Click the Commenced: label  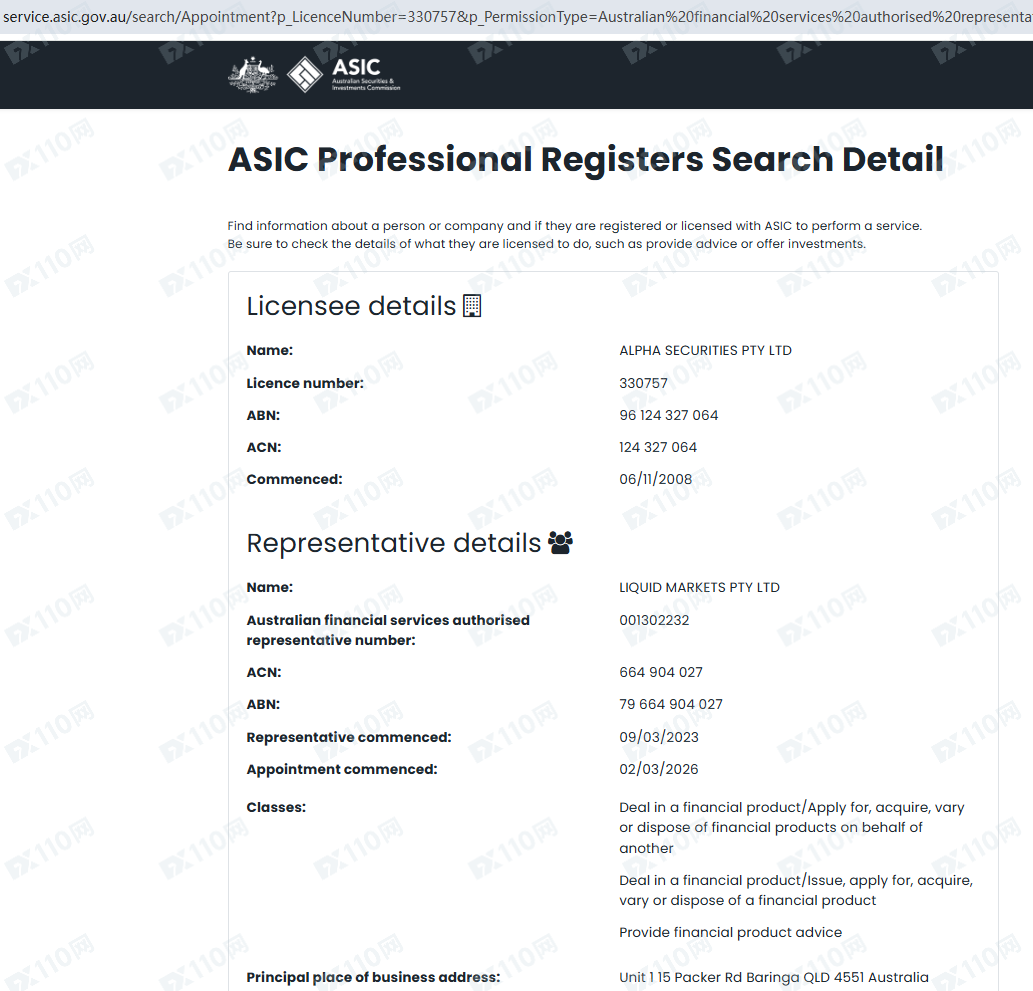coord(294,479)
